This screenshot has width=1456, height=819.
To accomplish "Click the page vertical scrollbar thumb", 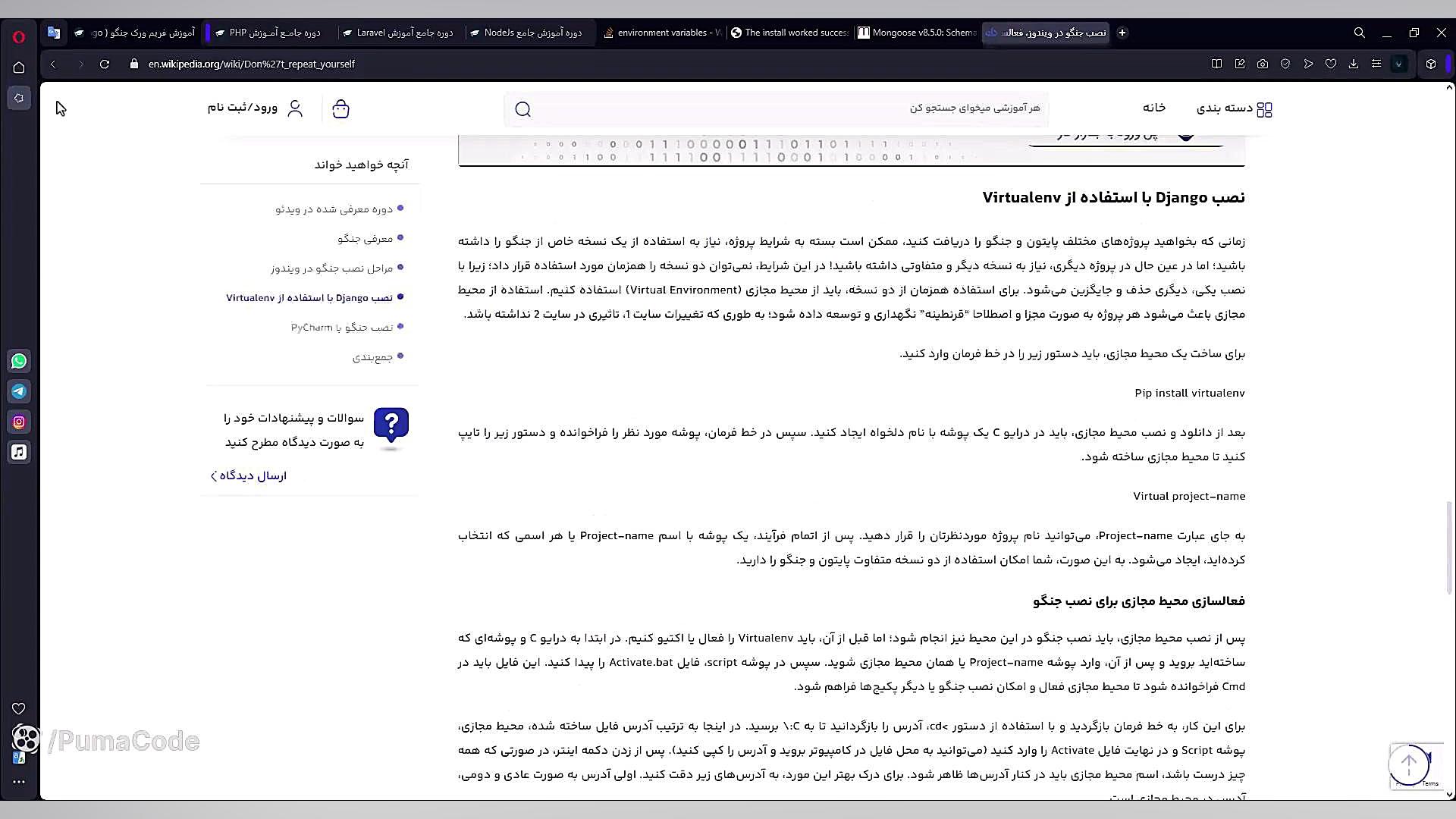I will tap(1449, 548).
